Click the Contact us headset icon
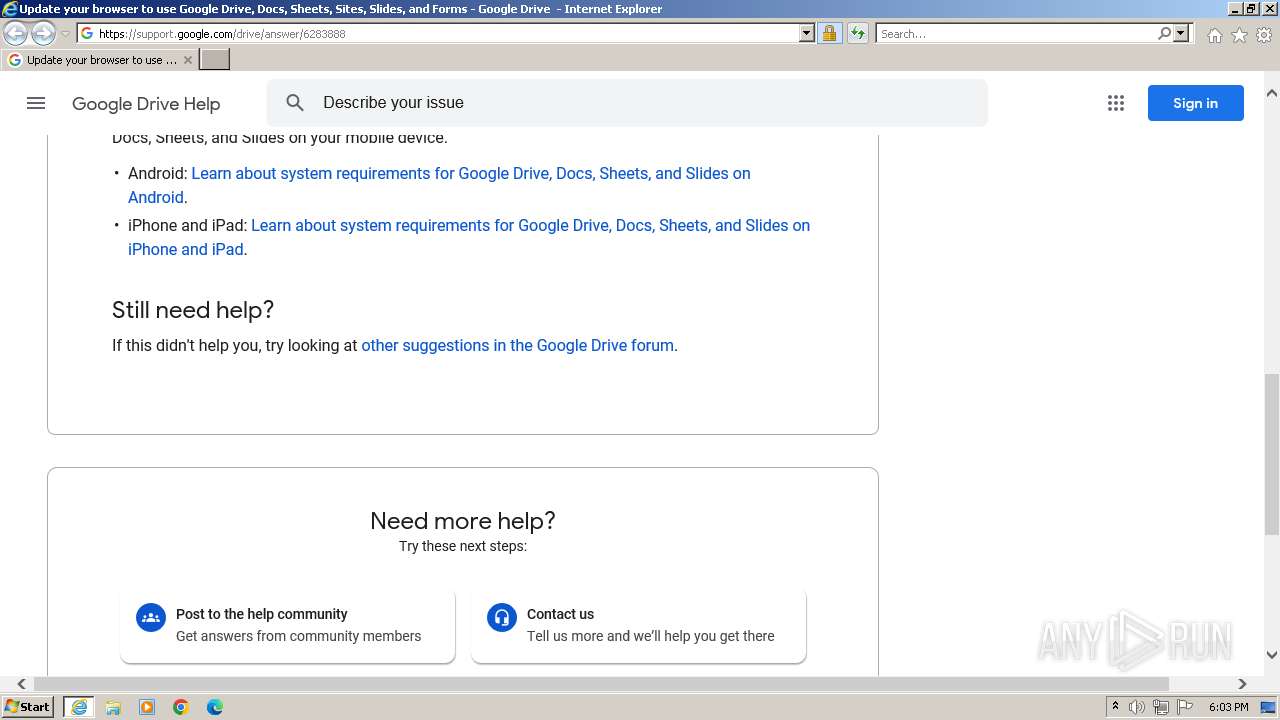This screenshot has width=1280, height=720. pyautogui.click(x=502, y=617)
